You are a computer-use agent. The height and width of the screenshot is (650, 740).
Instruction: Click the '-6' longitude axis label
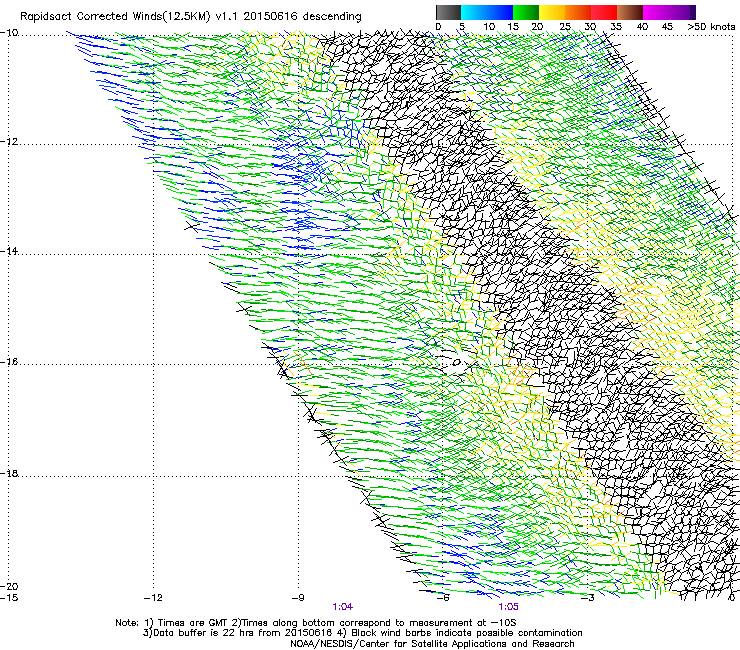443,598
